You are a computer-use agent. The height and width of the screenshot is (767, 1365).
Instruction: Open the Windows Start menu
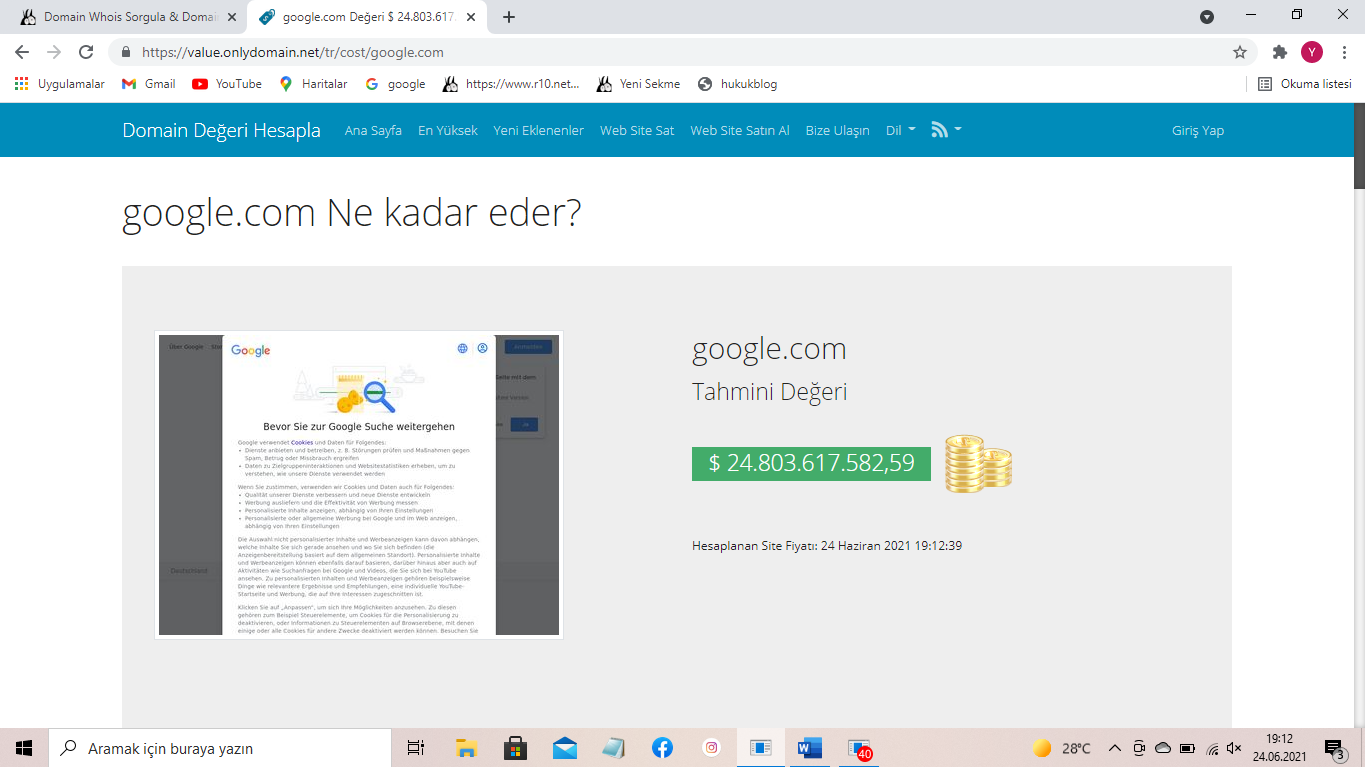tap(24, 747)
